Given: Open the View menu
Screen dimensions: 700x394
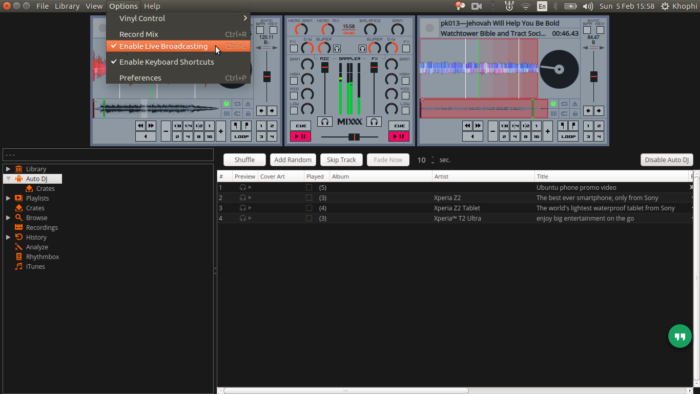Looking at the screenshot, I should coord(94,6).
